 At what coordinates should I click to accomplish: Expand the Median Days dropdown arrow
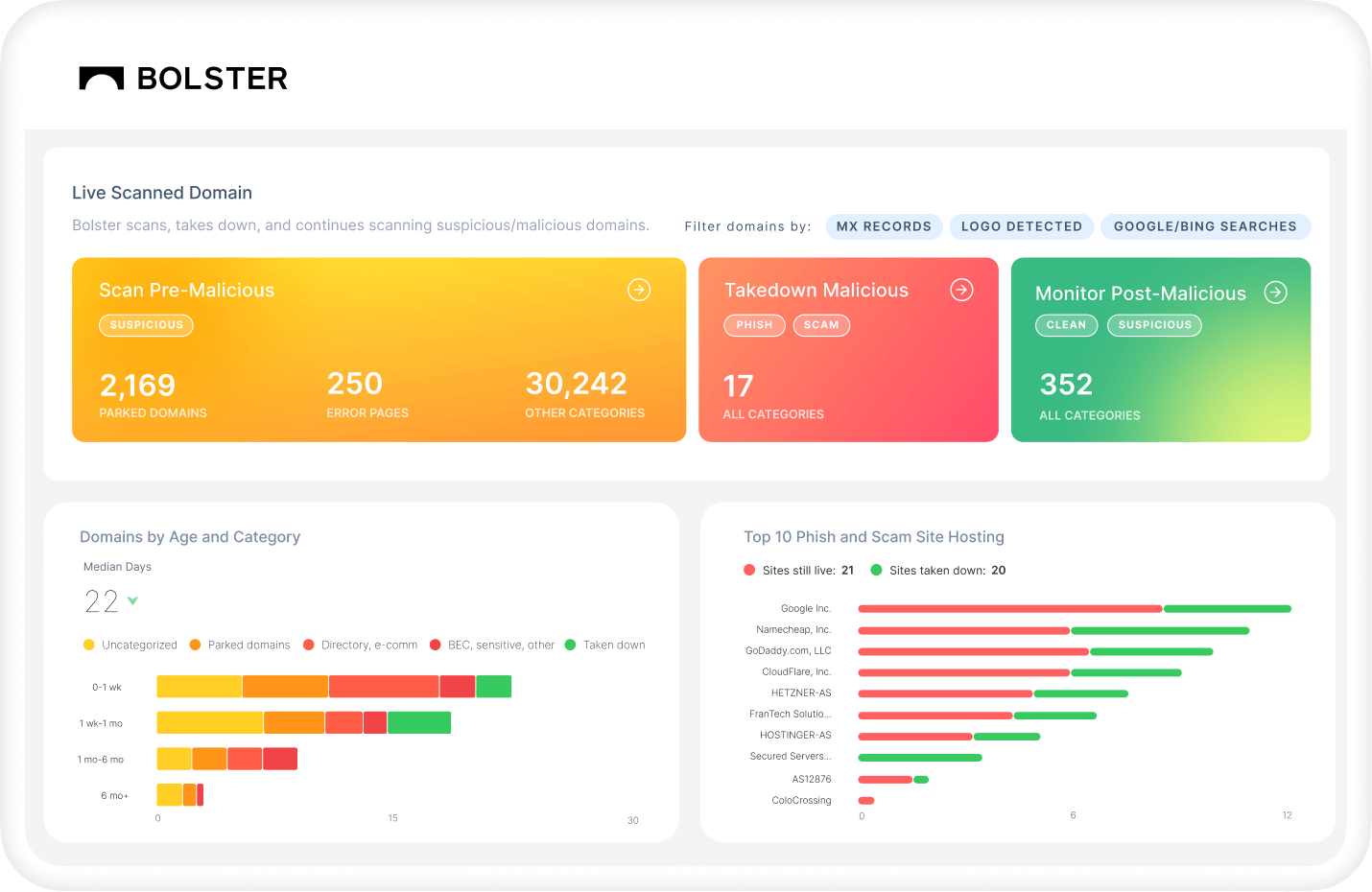click(133, 601)
